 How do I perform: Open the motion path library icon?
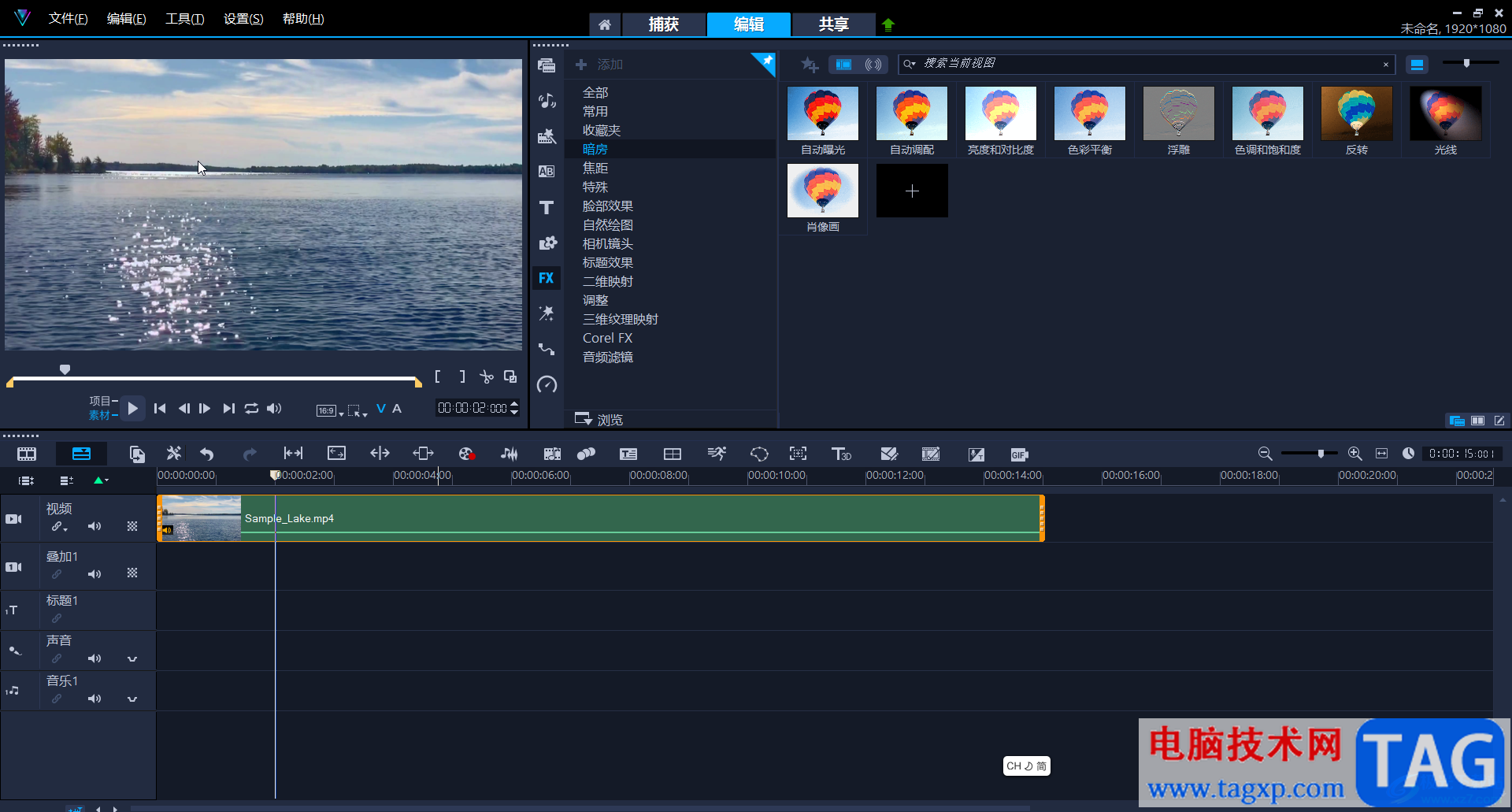(x=547, y=349)
